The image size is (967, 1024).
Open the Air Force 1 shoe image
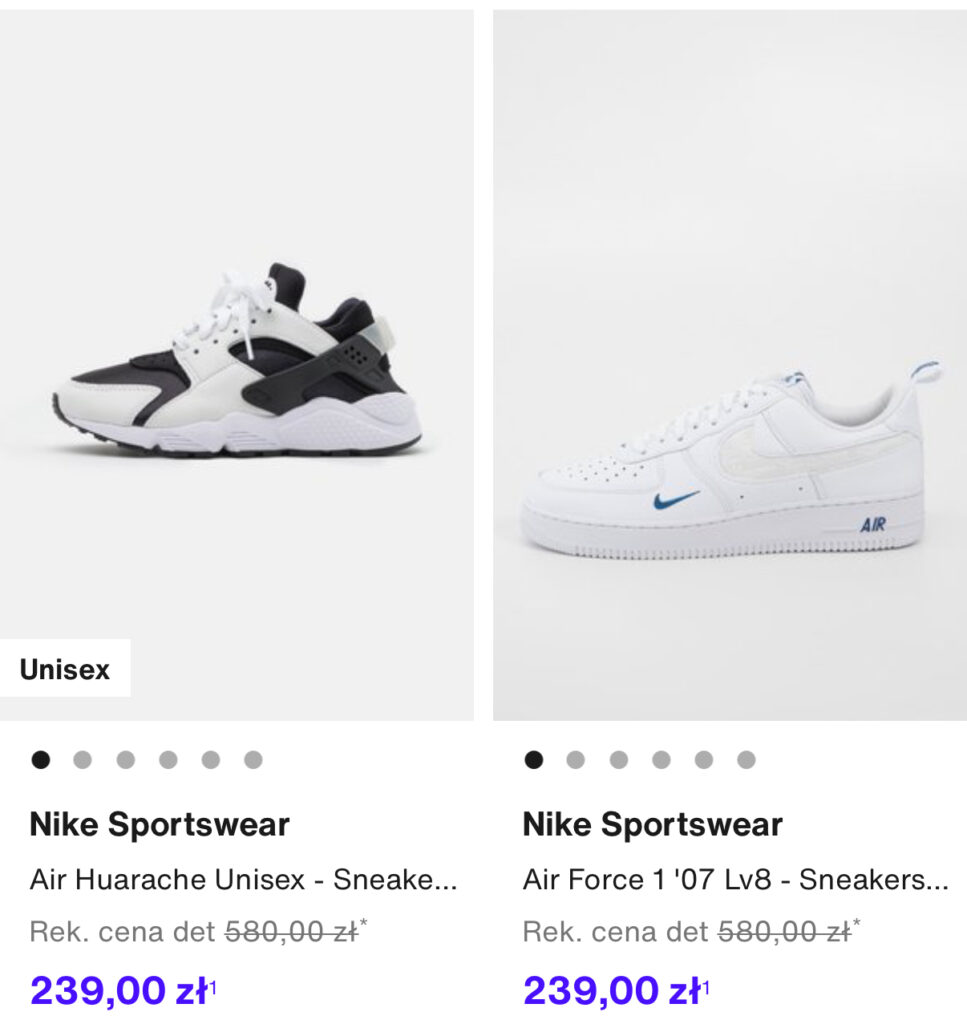pyautogui.click(x=730, y=364)
